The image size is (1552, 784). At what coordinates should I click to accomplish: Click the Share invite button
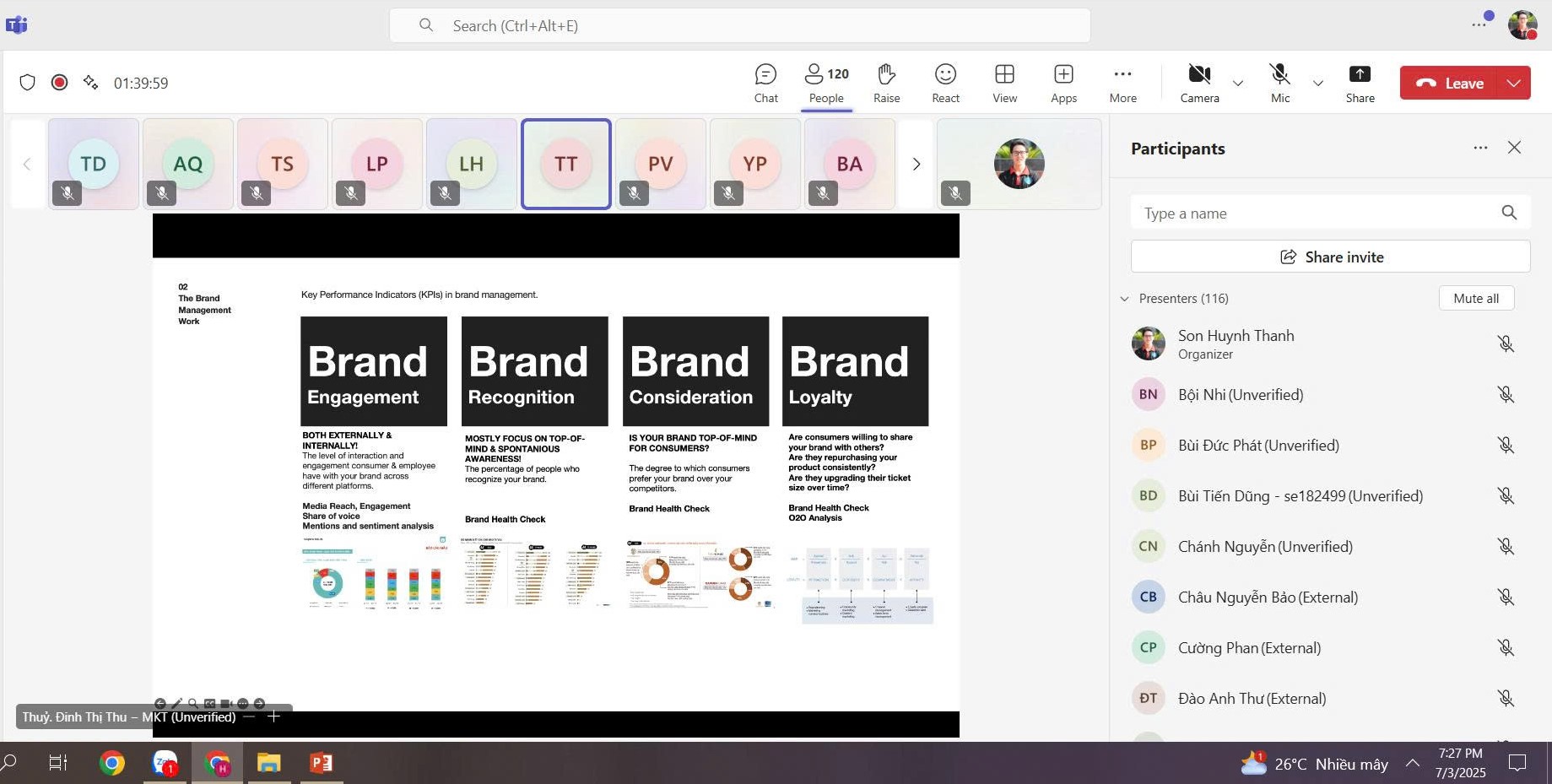coord(1330,257)
